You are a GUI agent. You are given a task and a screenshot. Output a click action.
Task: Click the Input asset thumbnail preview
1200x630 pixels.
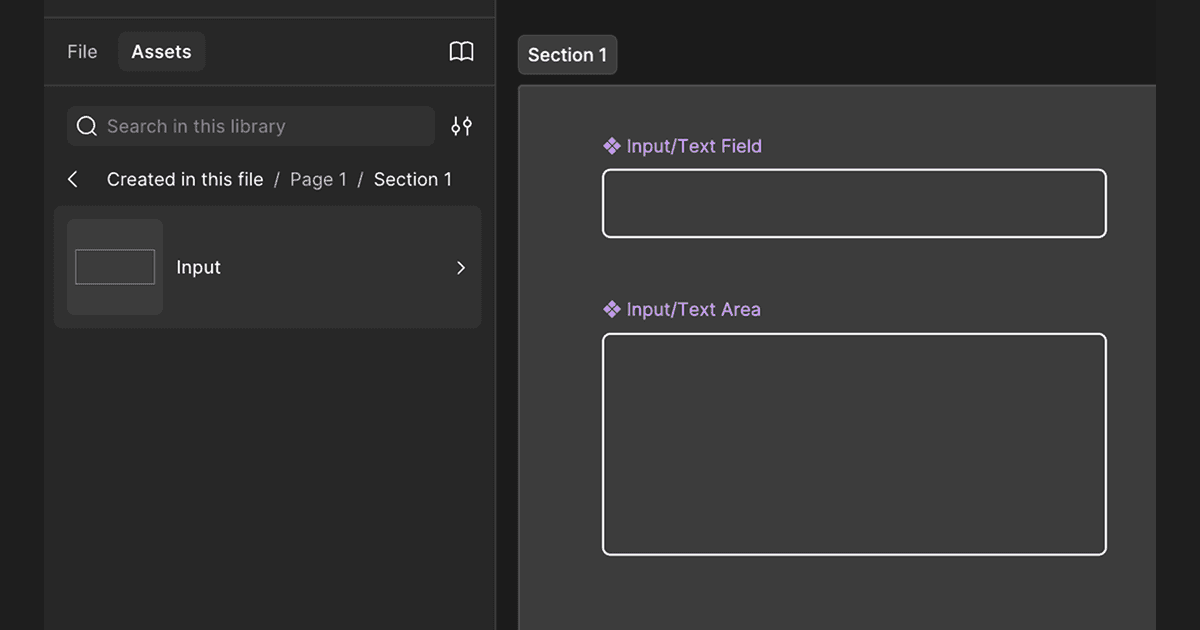click(115, 267)
